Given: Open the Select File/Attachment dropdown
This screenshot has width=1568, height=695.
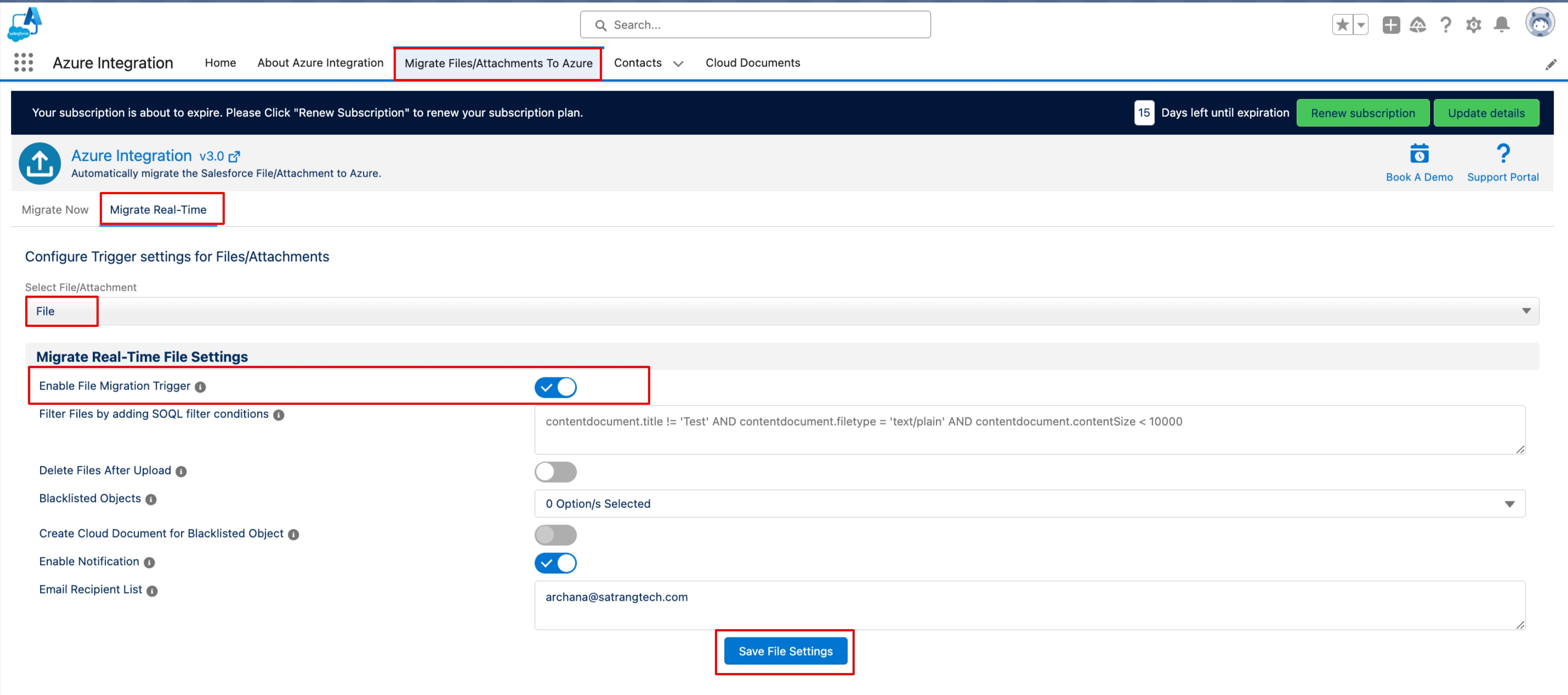Looking at the screenshot, I should point(782,311).
